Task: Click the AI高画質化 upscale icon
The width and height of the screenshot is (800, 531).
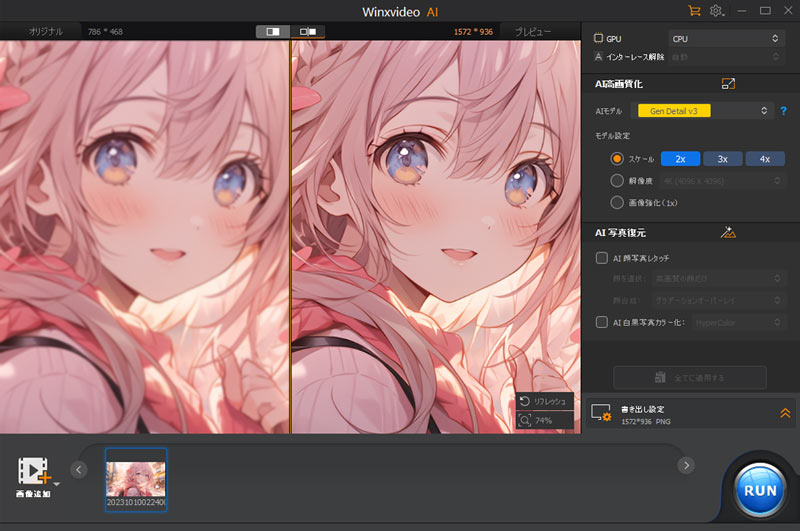Action: [x=727, y=84]
